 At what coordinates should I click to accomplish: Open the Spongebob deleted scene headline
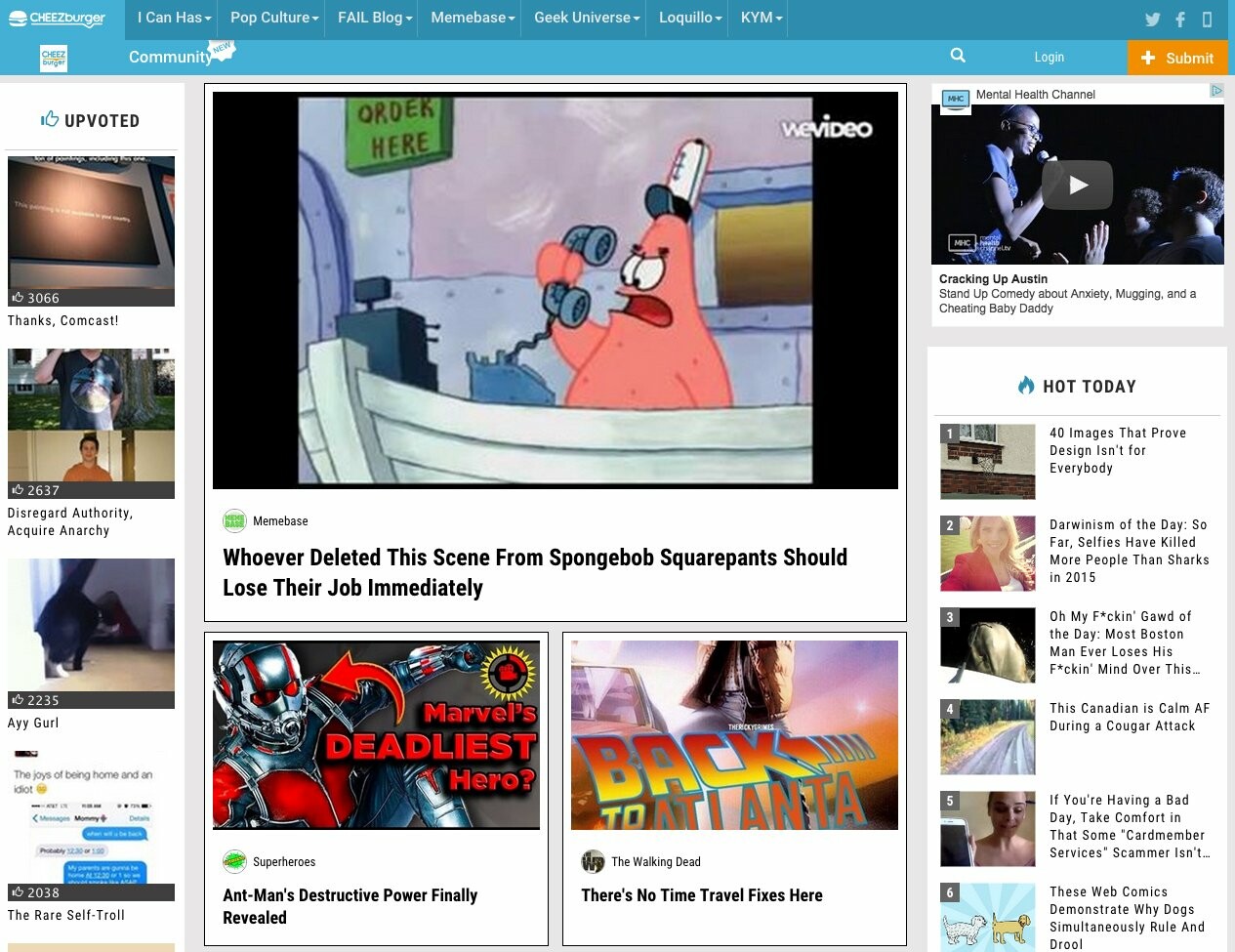click(x=535, y=572)
